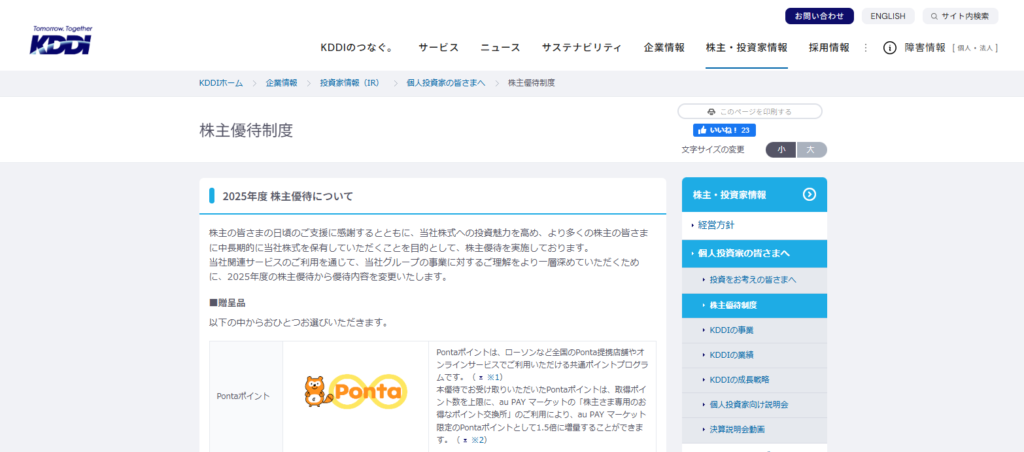This screenshot has width=1024, height=452.
Task: Switch to ENGLISH site
Action: [888, 16]
